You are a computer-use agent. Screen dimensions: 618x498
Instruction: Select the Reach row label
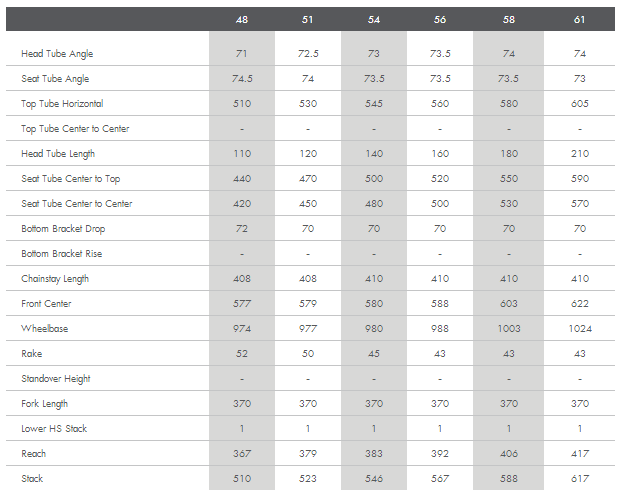[x=34, y=454]
